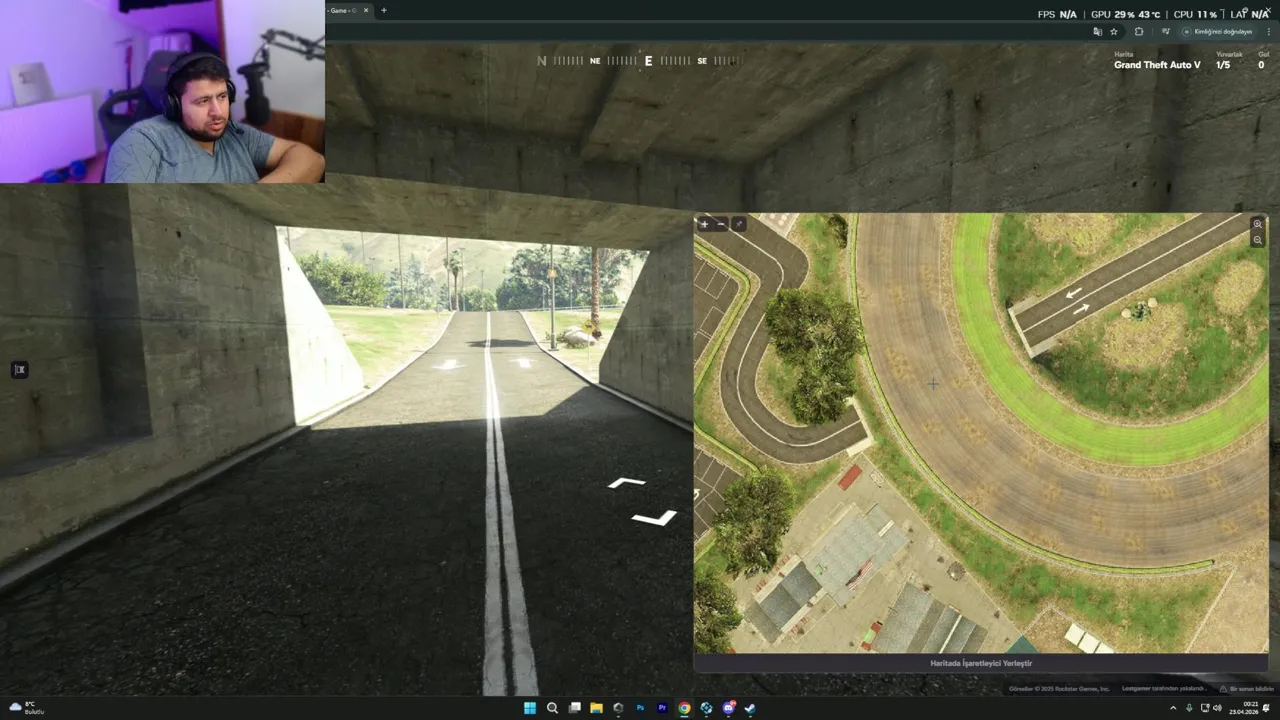Select the Game browser tab
The width and height of the screenshot is (1280, 720).
coord(343,10)
